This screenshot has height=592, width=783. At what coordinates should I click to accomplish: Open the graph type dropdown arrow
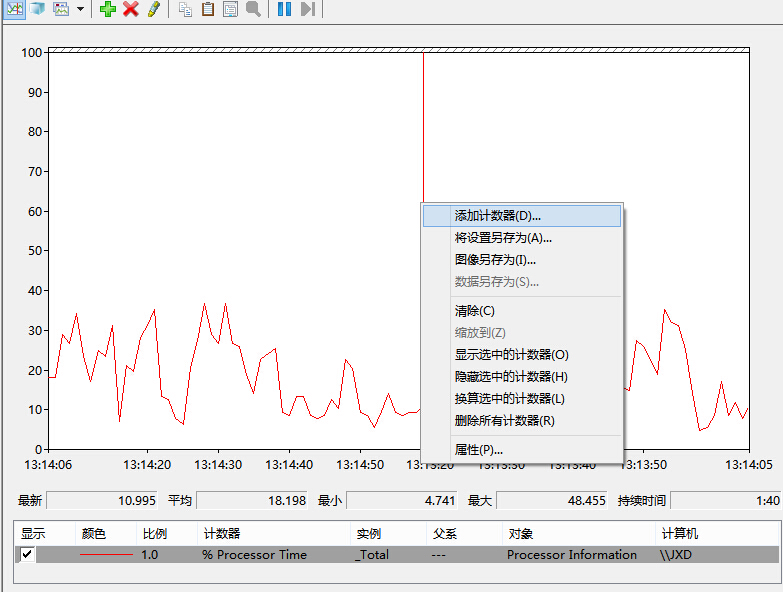click(80, 8)
